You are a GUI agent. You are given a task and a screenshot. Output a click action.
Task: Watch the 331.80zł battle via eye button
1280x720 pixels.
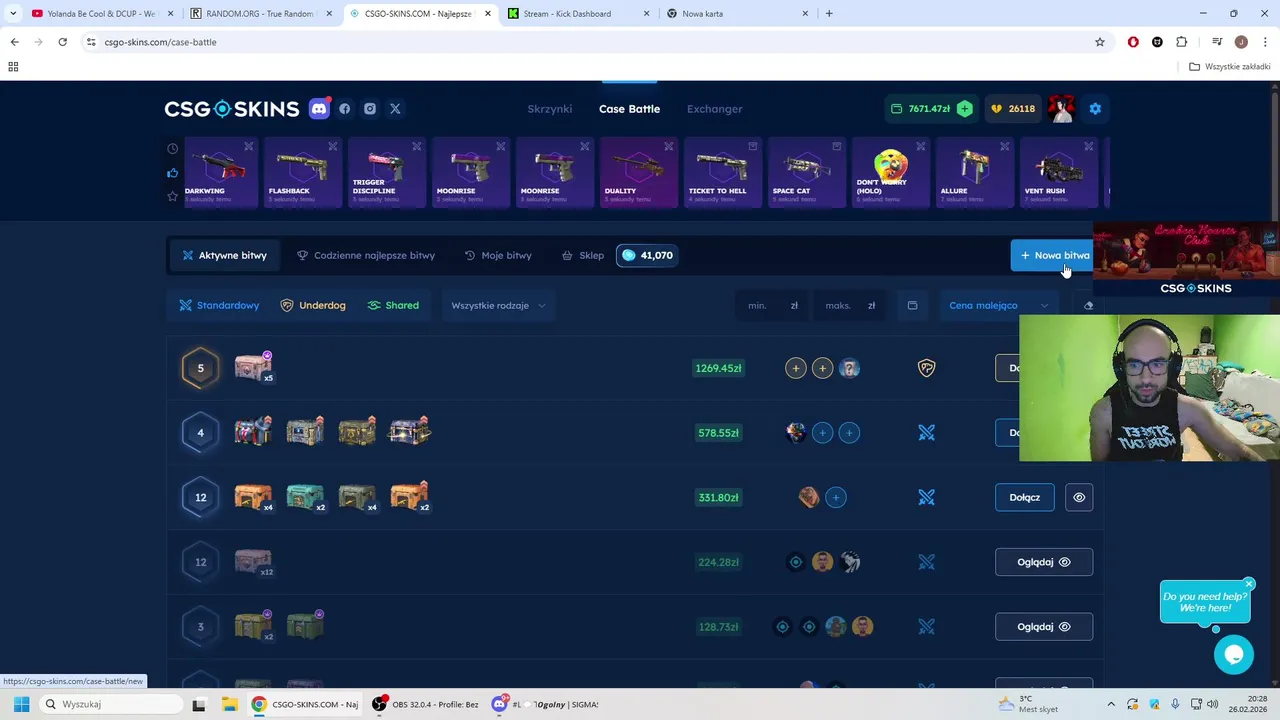1079,497
